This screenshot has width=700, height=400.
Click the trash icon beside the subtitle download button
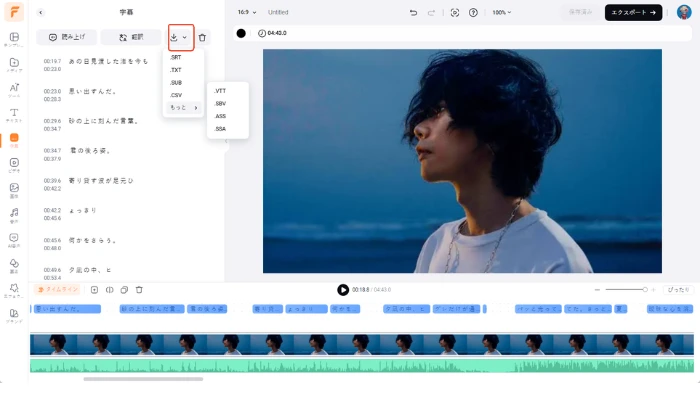pos(203,37)
